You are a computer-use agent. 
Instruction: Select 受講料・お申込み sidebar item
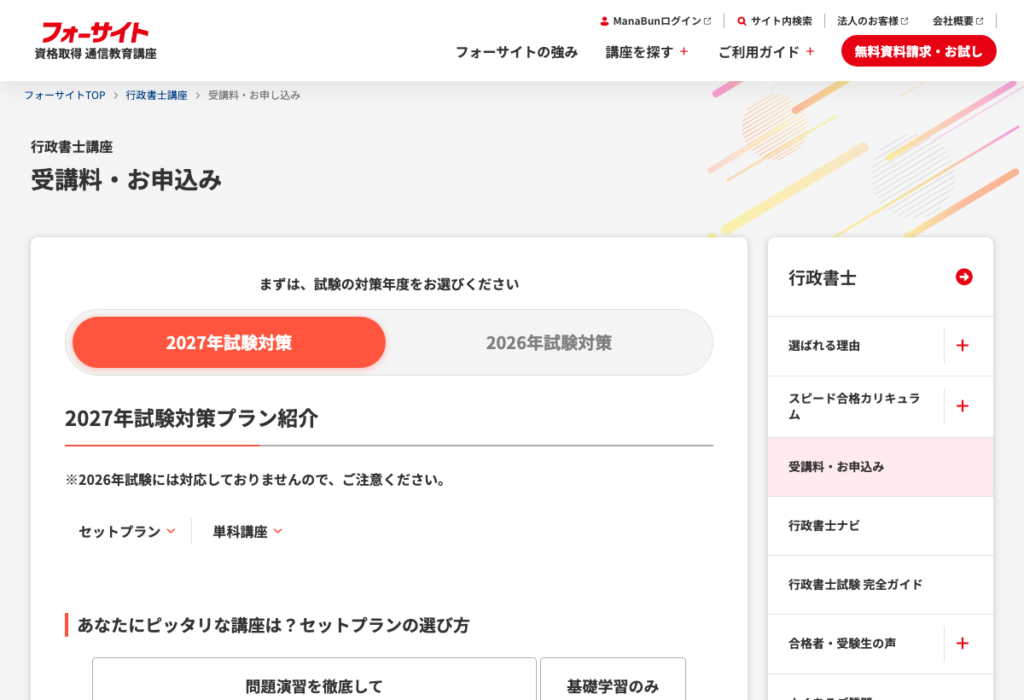tap(880, 467)
